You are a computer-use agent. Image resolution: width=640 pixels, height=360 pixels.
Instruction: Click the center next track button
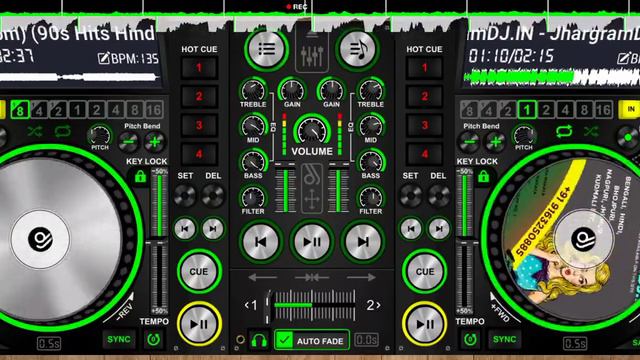[x=363, y=242]
